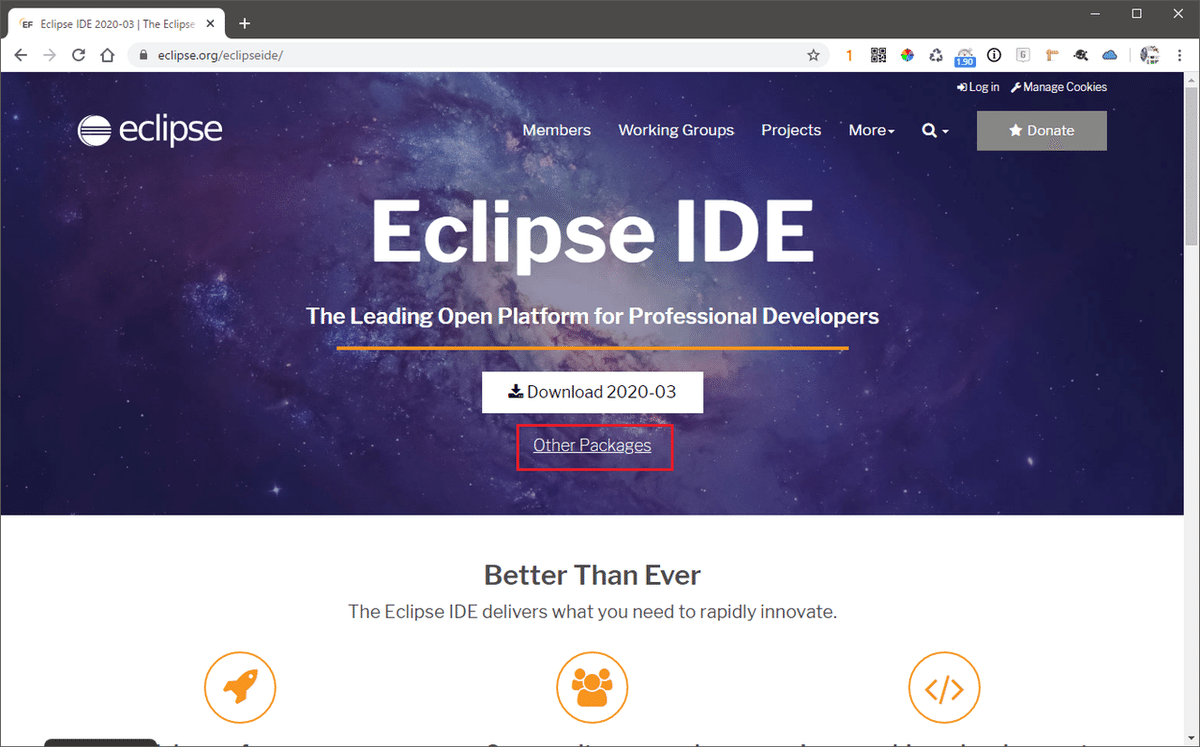This screenshot has height=747, width=1200.
Task: Click the orange rocket icon
Action: (x=240, y=688)
